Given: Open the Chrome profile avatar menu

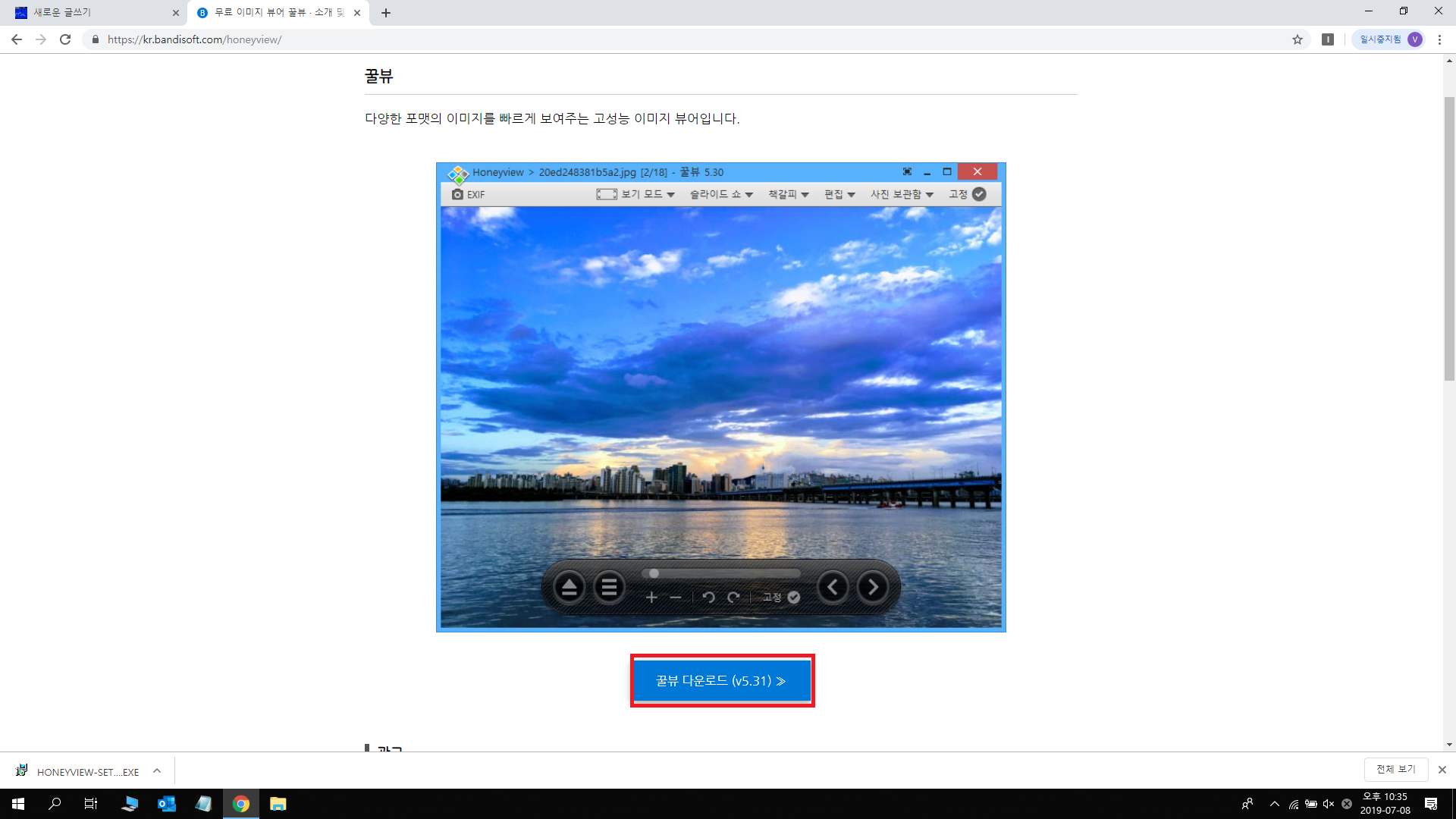Looking at the screenshot, I should pos(1415,39).
